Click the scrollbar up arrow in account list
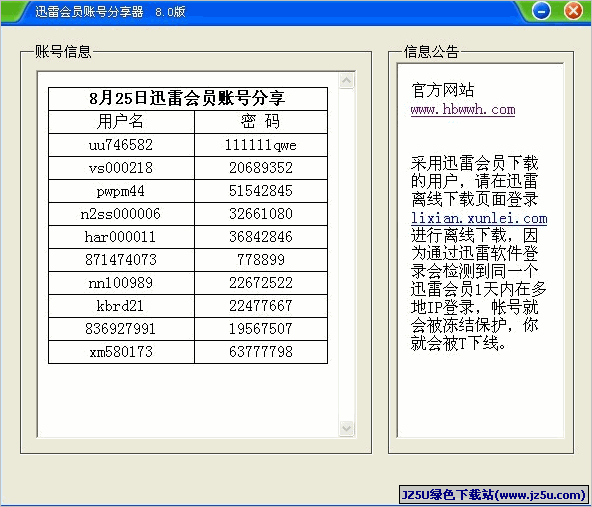The image size is (592, 507). tap(346, 80)
